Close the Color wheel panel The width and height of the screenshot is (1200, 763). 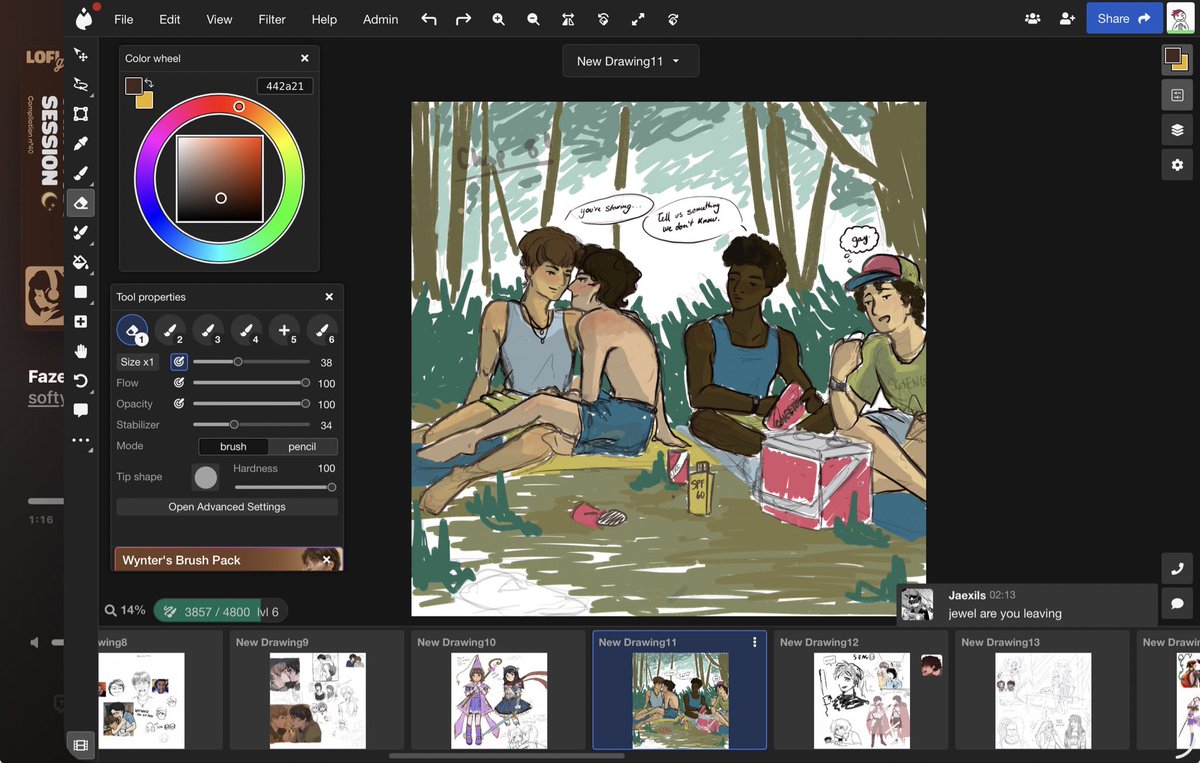305,59
